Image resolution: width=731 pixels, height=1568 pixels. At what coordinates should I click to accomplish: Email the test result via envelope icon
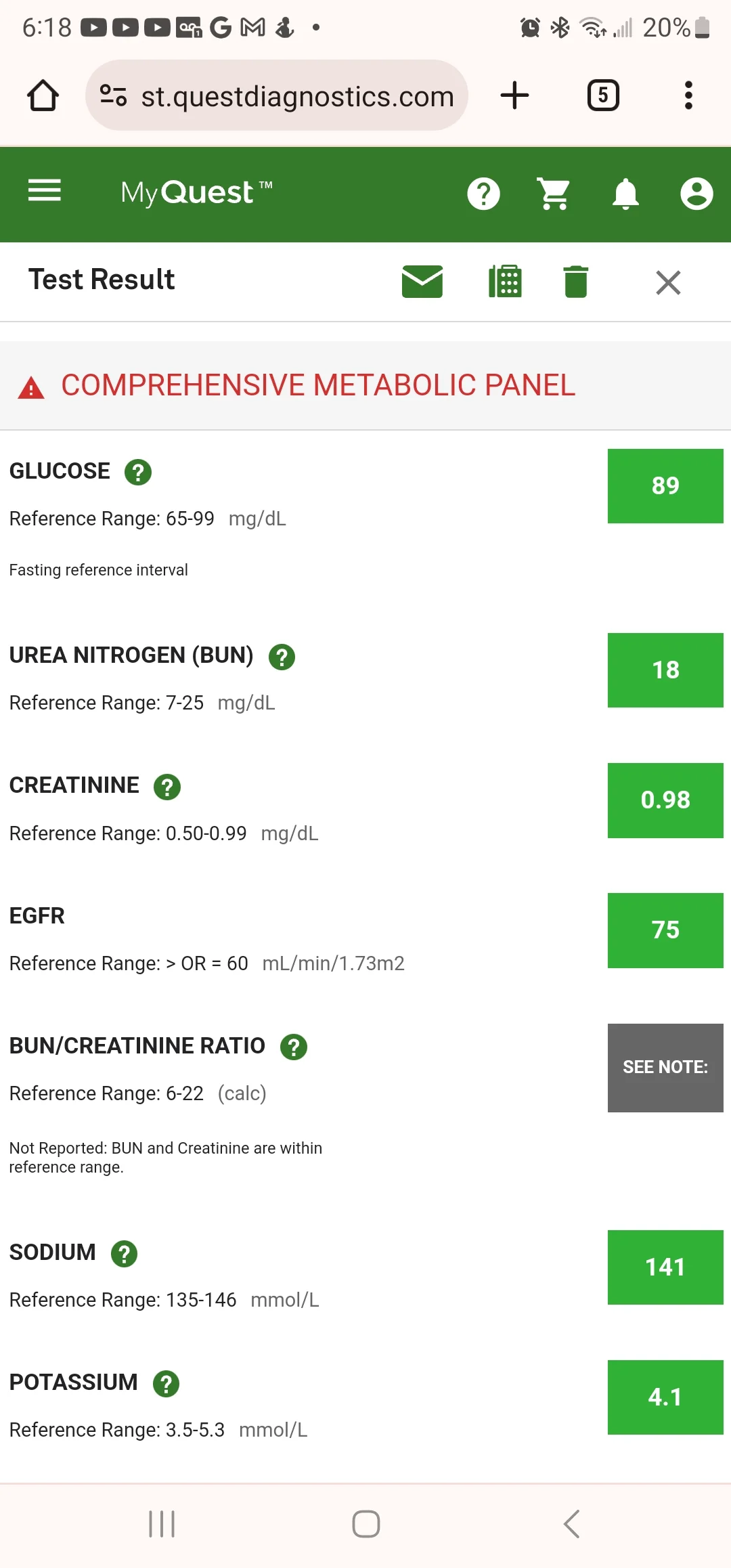click(x=422, y=282)
